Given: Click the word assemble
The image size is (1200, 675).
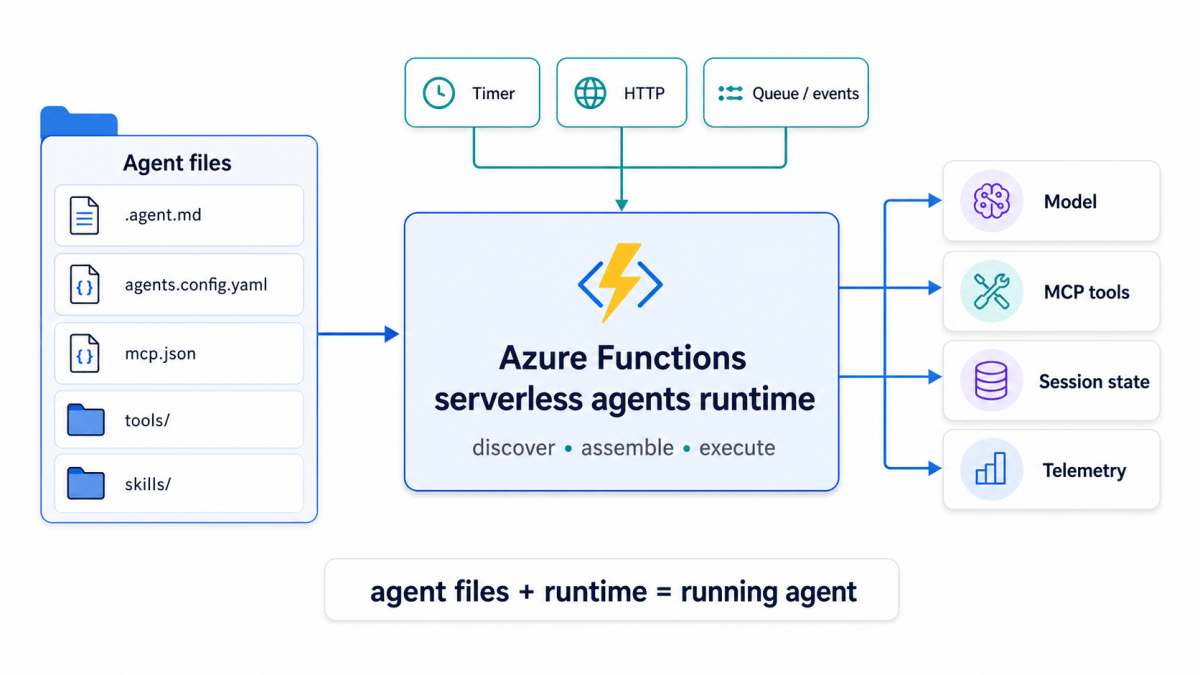Looking at the screenshot, I should click(627, 448).
